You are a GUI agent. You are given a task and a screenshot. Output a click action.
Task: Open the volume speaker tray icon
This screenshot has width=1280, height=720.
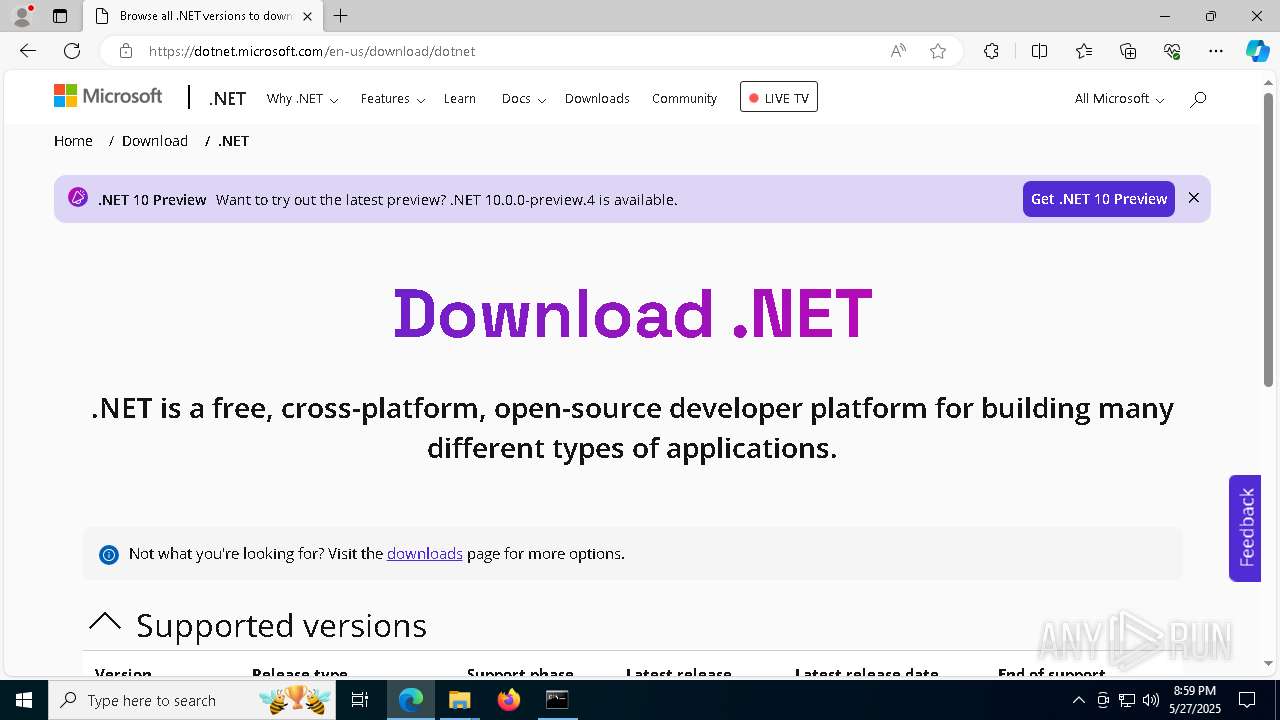click(1151, 700)
